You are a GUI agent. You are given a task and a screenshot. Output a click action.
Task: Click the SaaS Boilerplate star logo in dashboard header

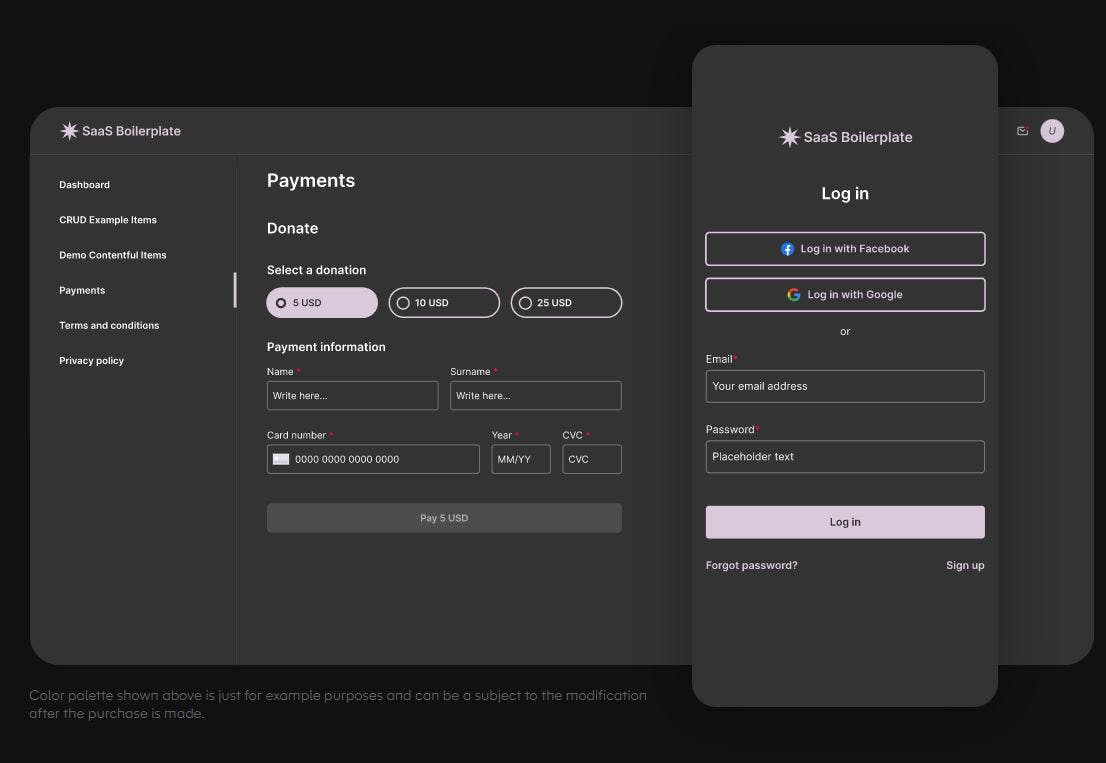coord(69,131)
